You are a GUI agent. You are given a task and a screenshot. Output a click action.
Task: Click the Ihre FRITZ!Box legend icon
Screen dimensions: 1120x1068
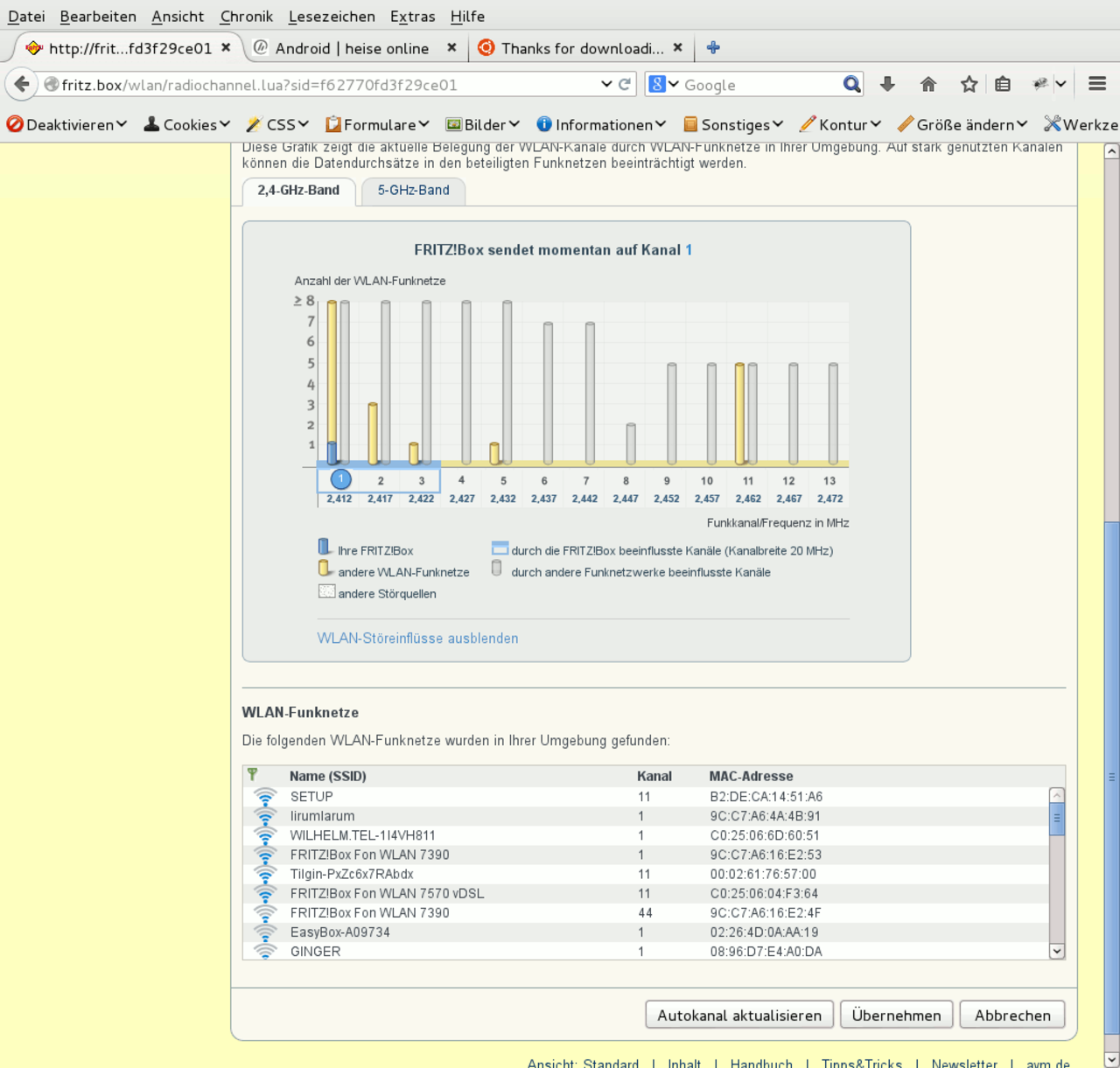pos(325,548)
